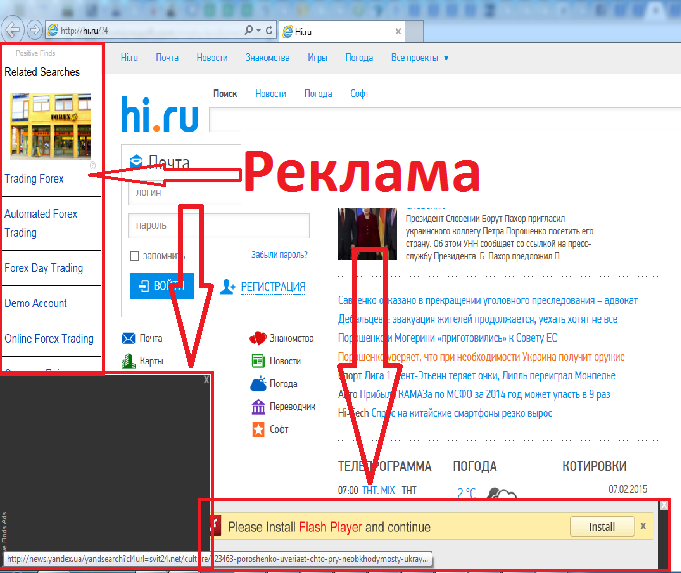Click the browser Back arrow button
Screen dimensions: 681x573
pos(14,29)
